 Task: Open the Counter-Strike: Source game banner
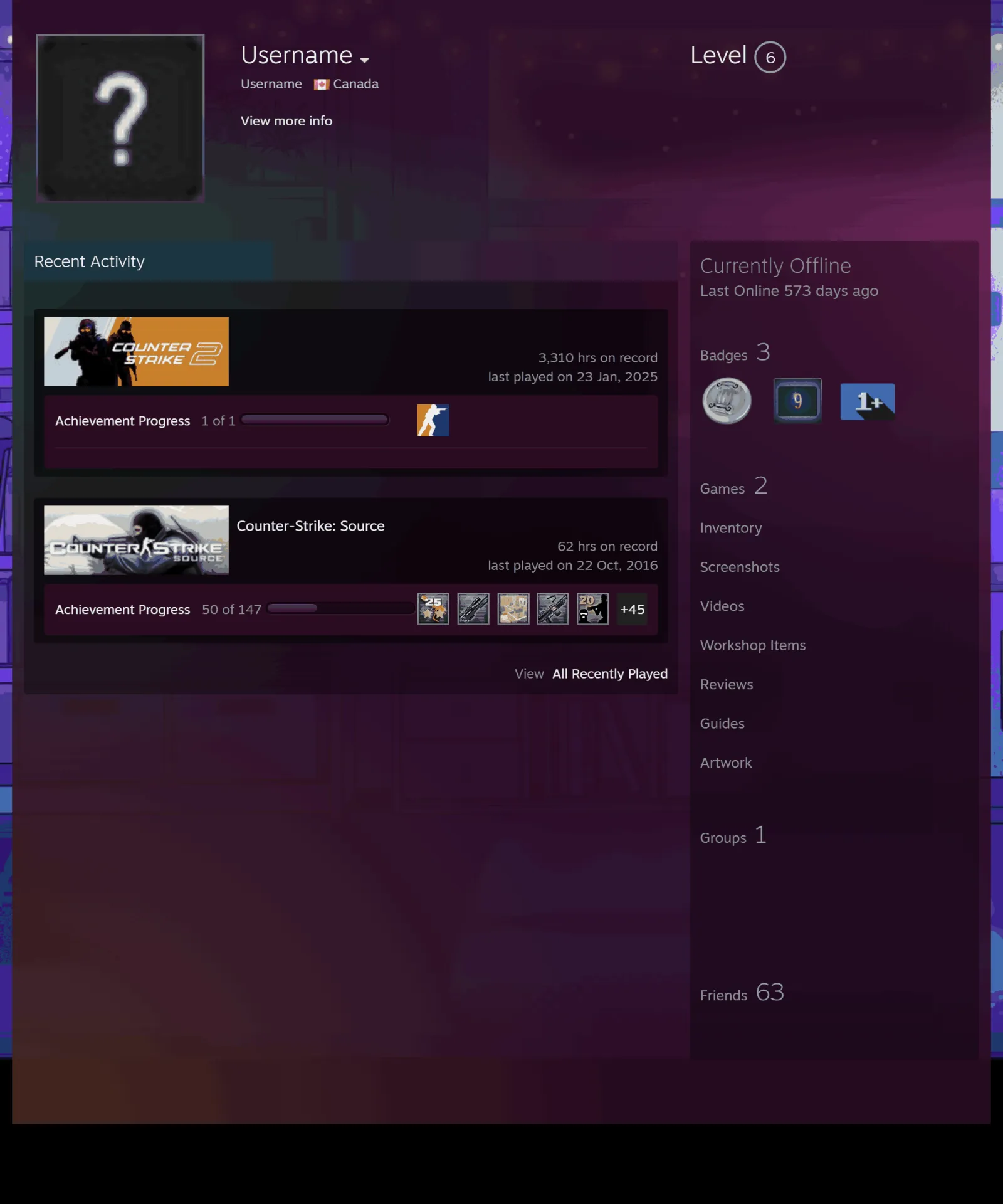pos(136,541)
